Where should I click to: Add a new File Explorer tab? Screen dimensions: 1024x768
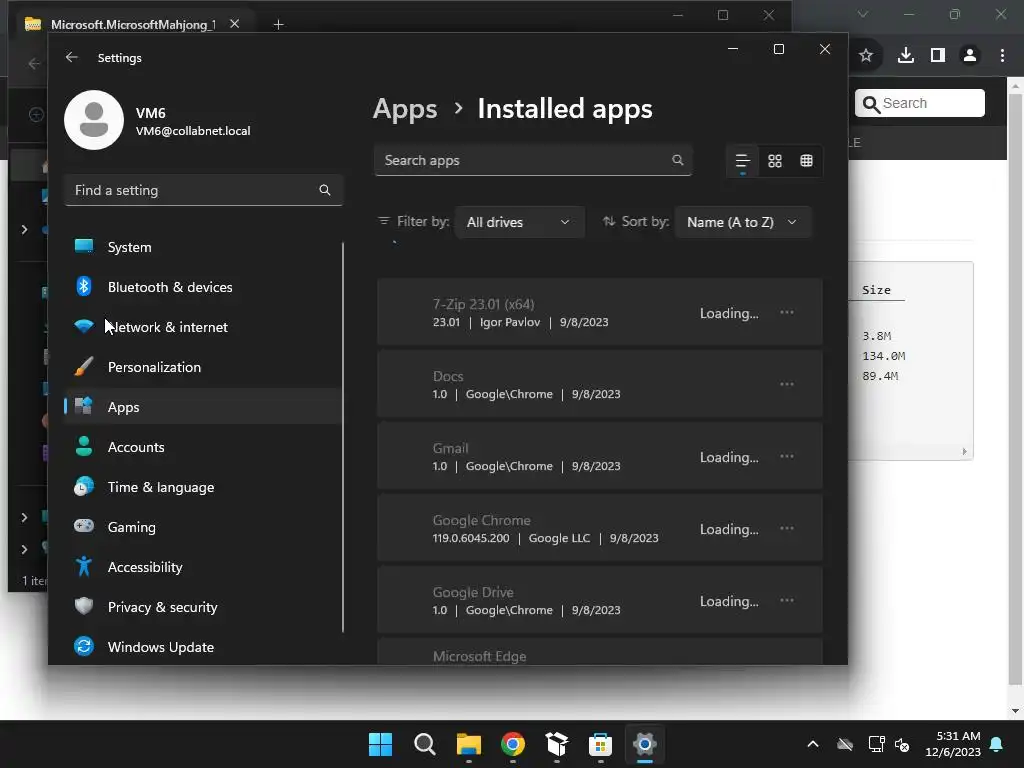pyautogui.click(x=278, y=24)
